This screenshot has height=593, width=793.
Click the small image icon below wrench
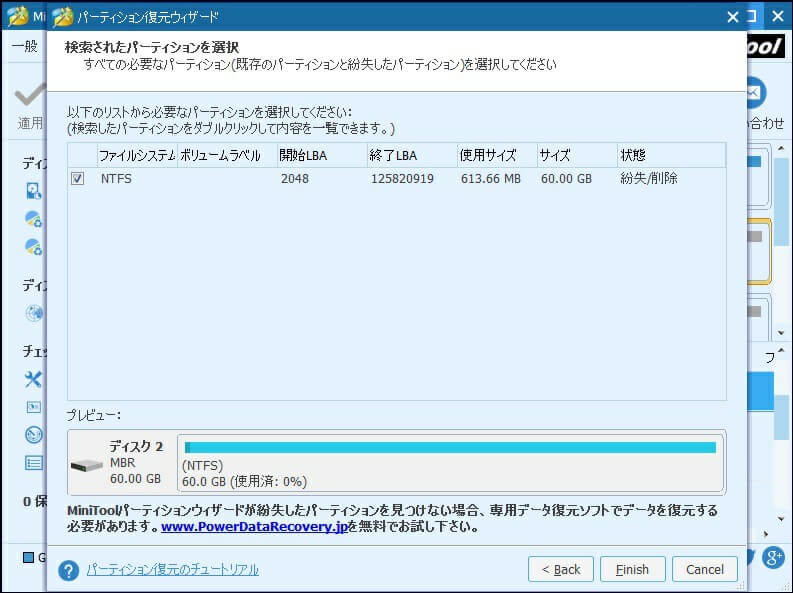[x=34, y=407]
